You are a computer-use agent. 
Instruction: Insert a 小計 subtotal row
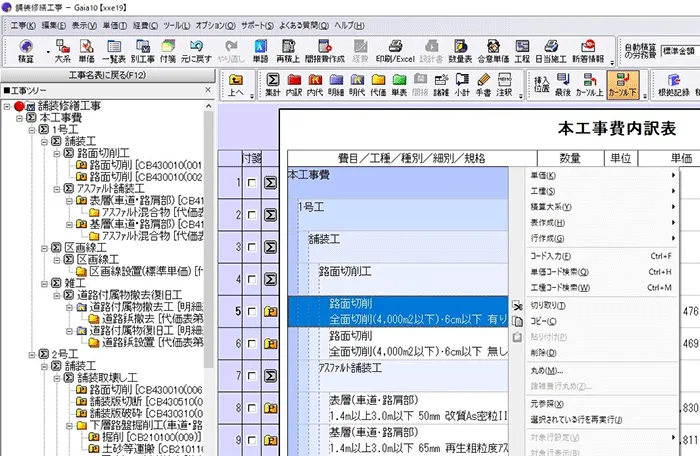(x=462, y=84)
